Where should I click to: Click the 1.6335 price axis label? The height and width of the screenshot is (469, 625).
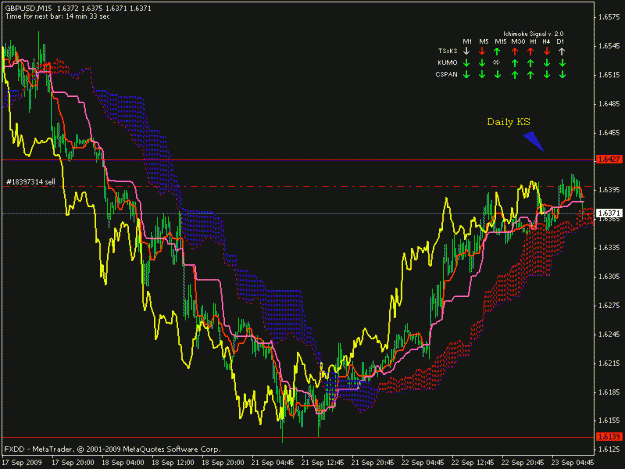609,248
